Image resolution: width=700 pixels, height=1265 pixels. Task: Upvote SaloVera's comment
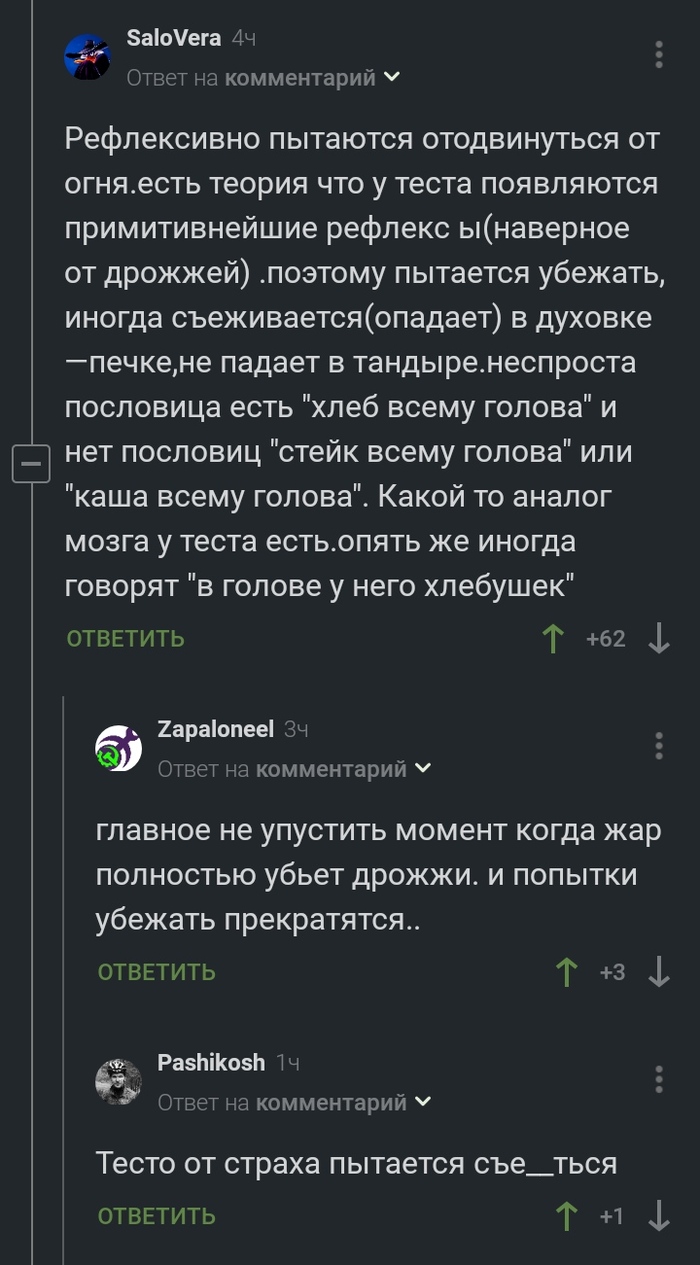click(553, 639)
